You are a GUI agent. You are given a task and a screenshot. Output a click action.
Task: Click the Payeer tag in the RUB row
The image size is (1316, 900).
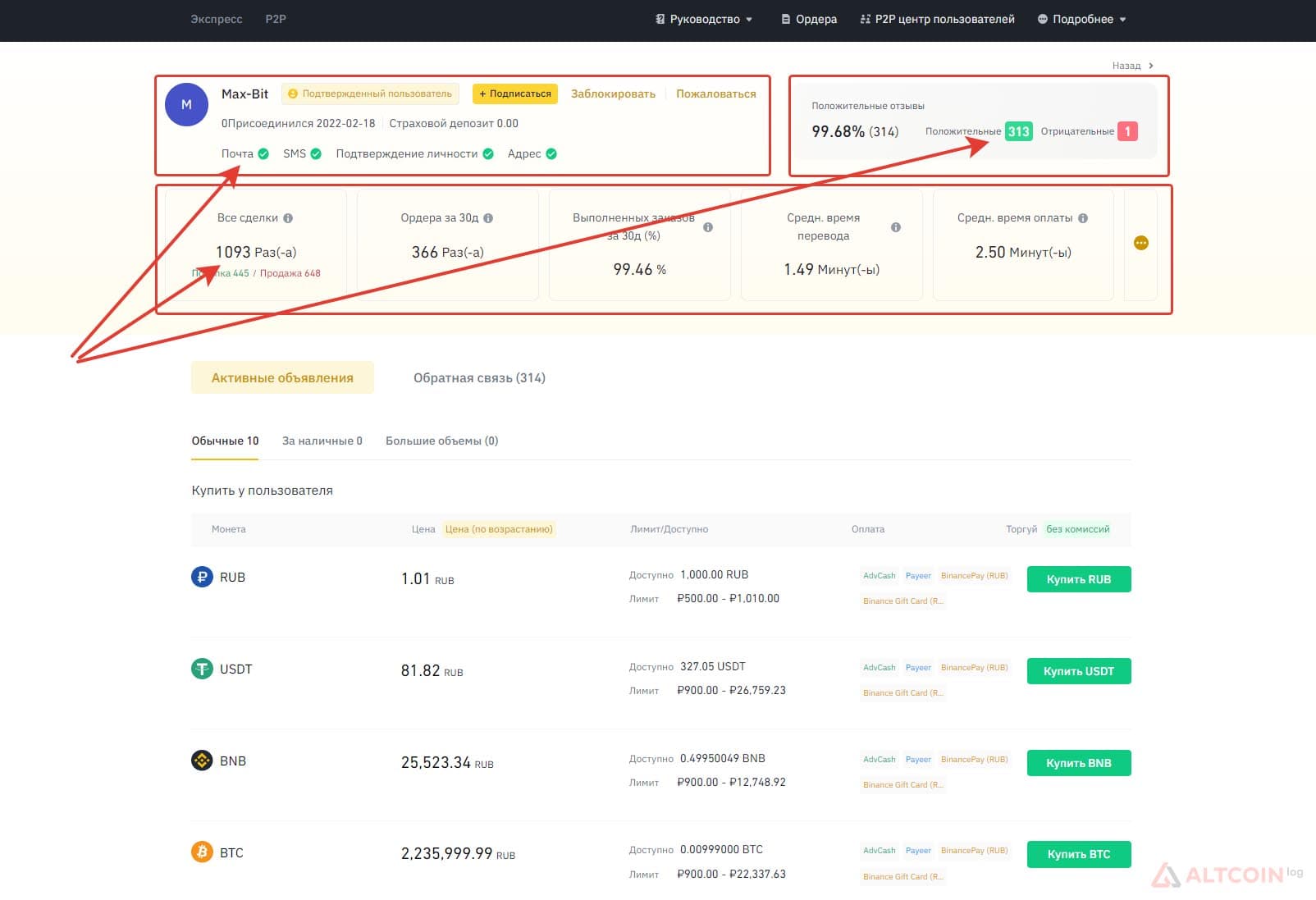tap(918, 576)
